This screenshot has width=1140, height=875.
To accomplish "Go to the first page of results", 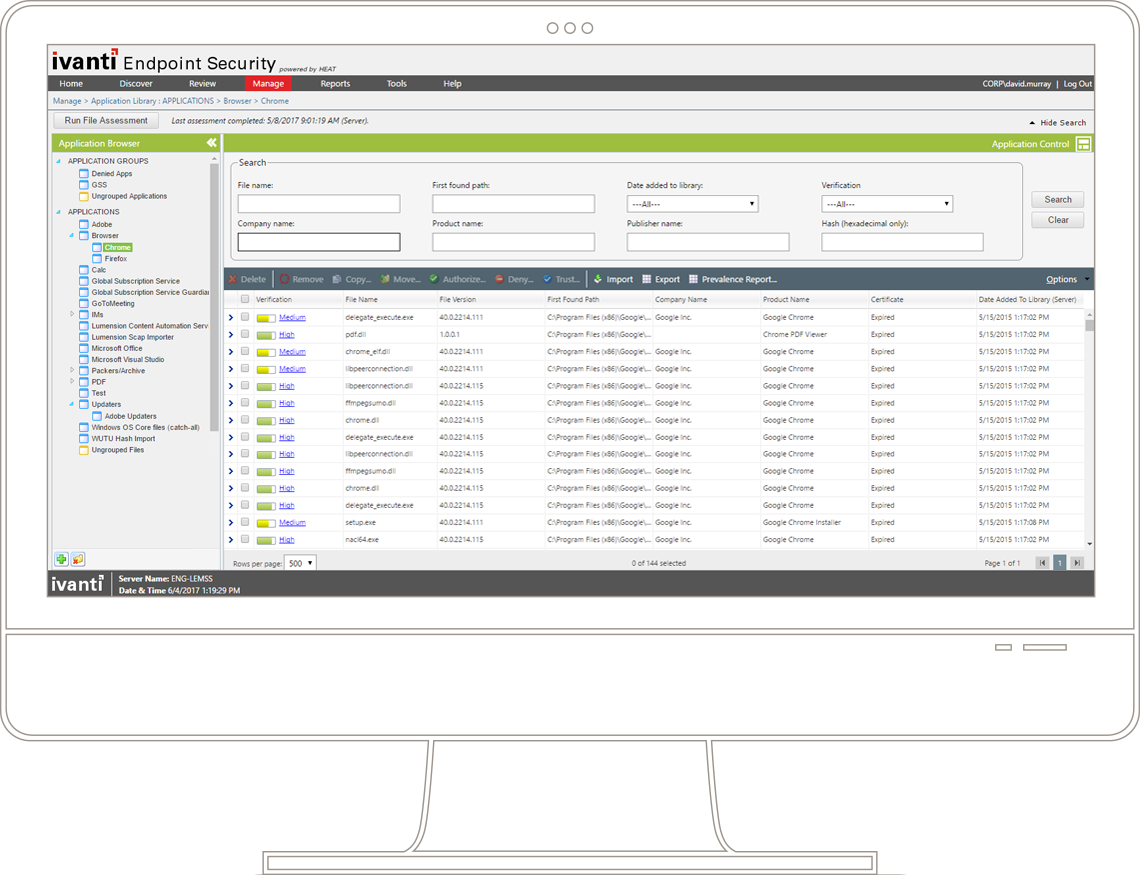I will 1042,562.
